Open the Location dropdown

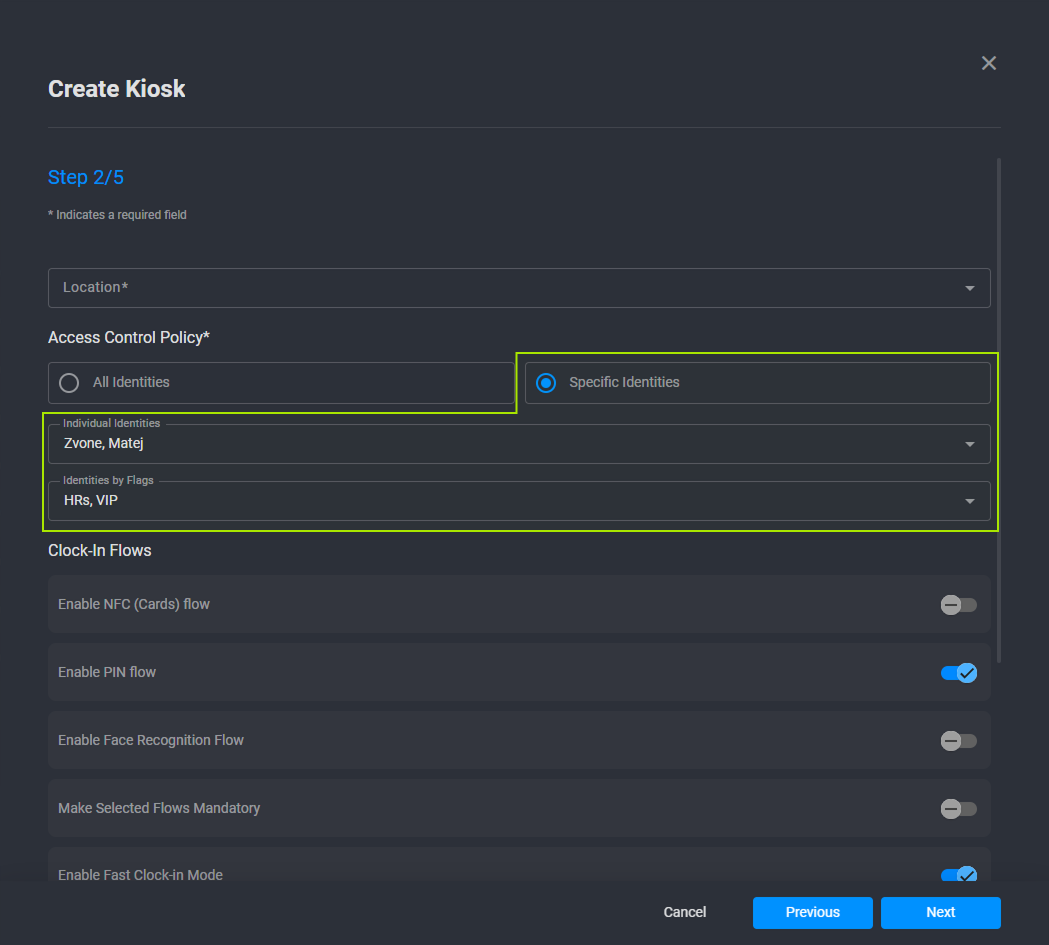coord(969,288)
